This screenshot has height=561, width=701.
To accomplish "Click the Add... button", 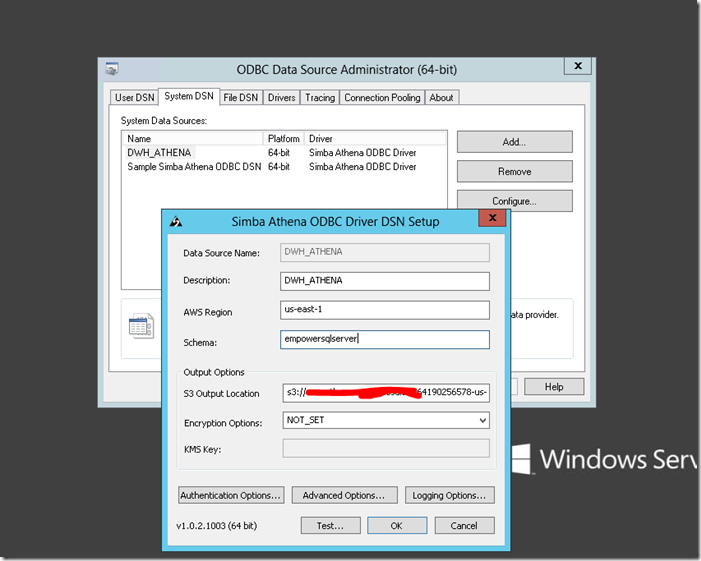I will (515, 142).
